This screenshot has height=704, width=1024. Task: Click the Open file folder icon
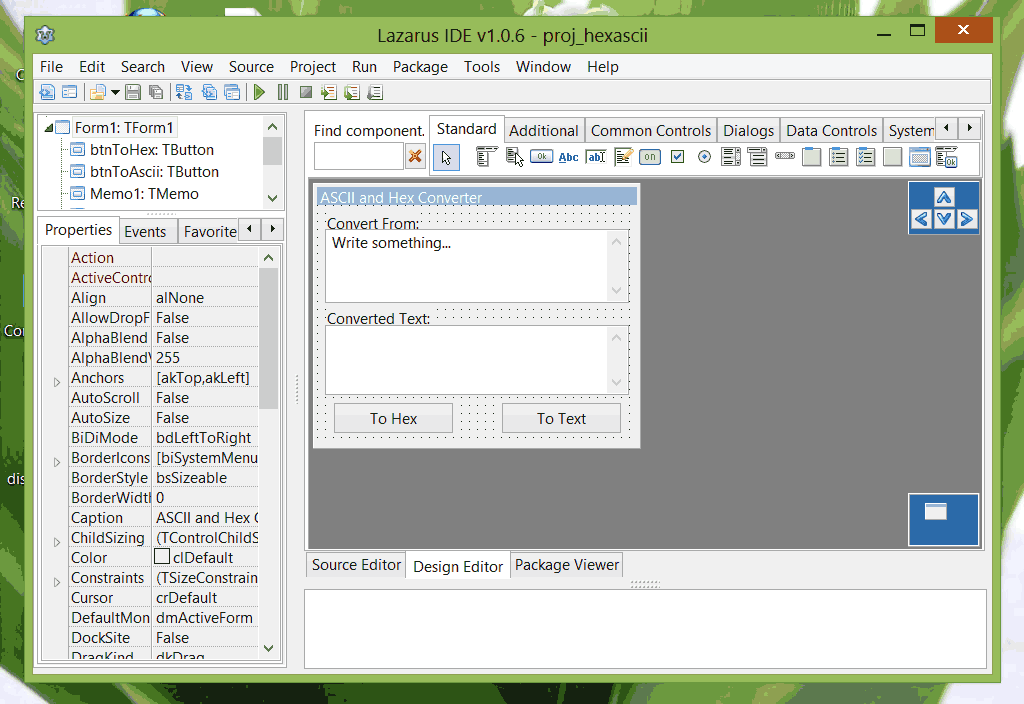coord(98,92)
